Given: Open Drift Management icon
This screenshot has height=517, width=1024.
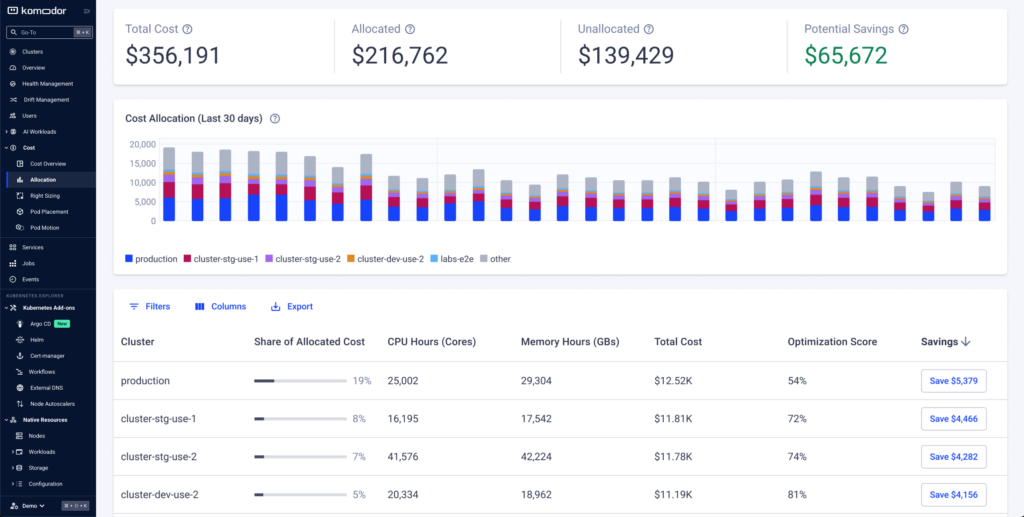Looking at the screenshot, I should coord(13,100).
